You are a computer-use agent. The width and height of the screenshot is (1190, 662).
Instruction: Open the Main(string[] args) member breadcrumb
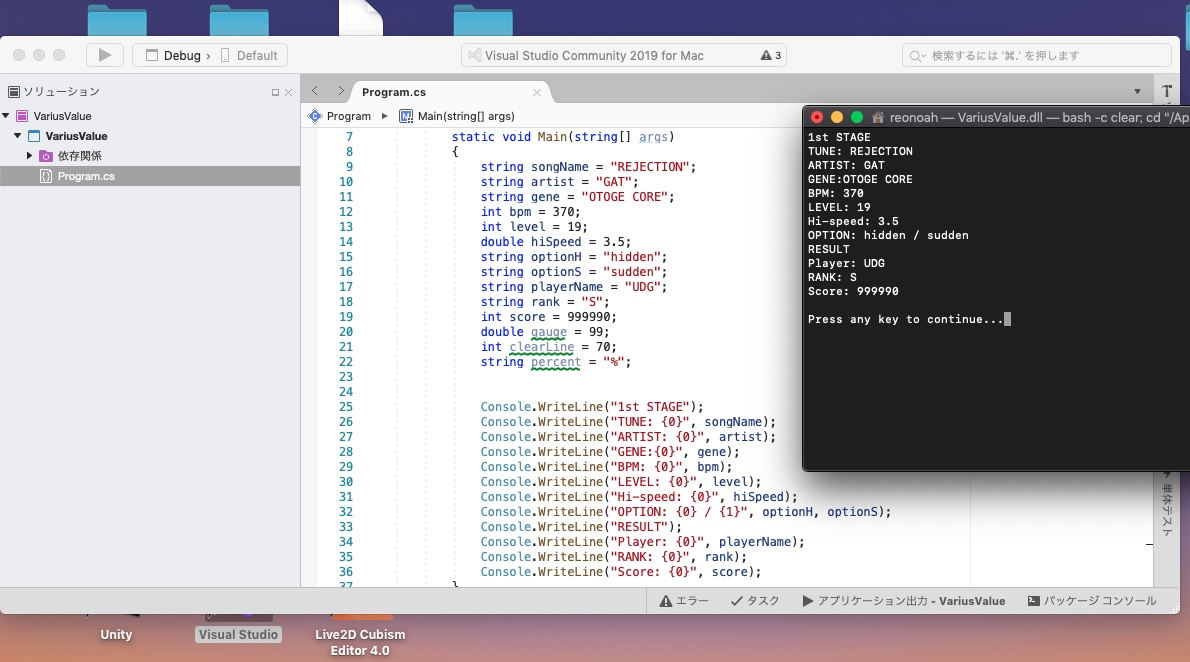[466, 116]
